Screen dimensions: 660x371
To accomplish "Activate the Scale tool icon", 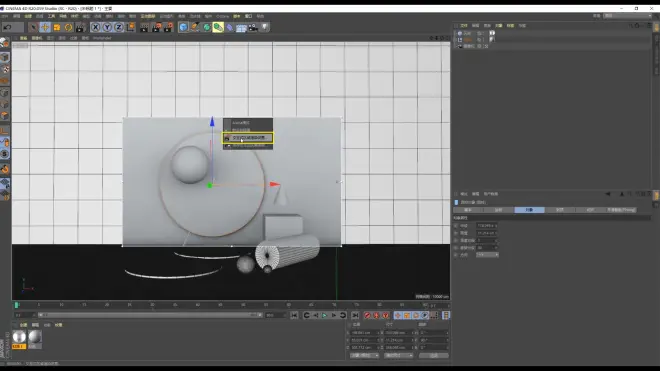I will (57, 27).
